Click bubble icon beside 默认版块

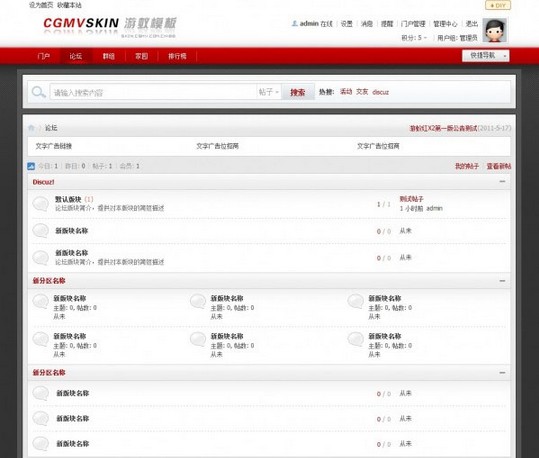[41, 204]
